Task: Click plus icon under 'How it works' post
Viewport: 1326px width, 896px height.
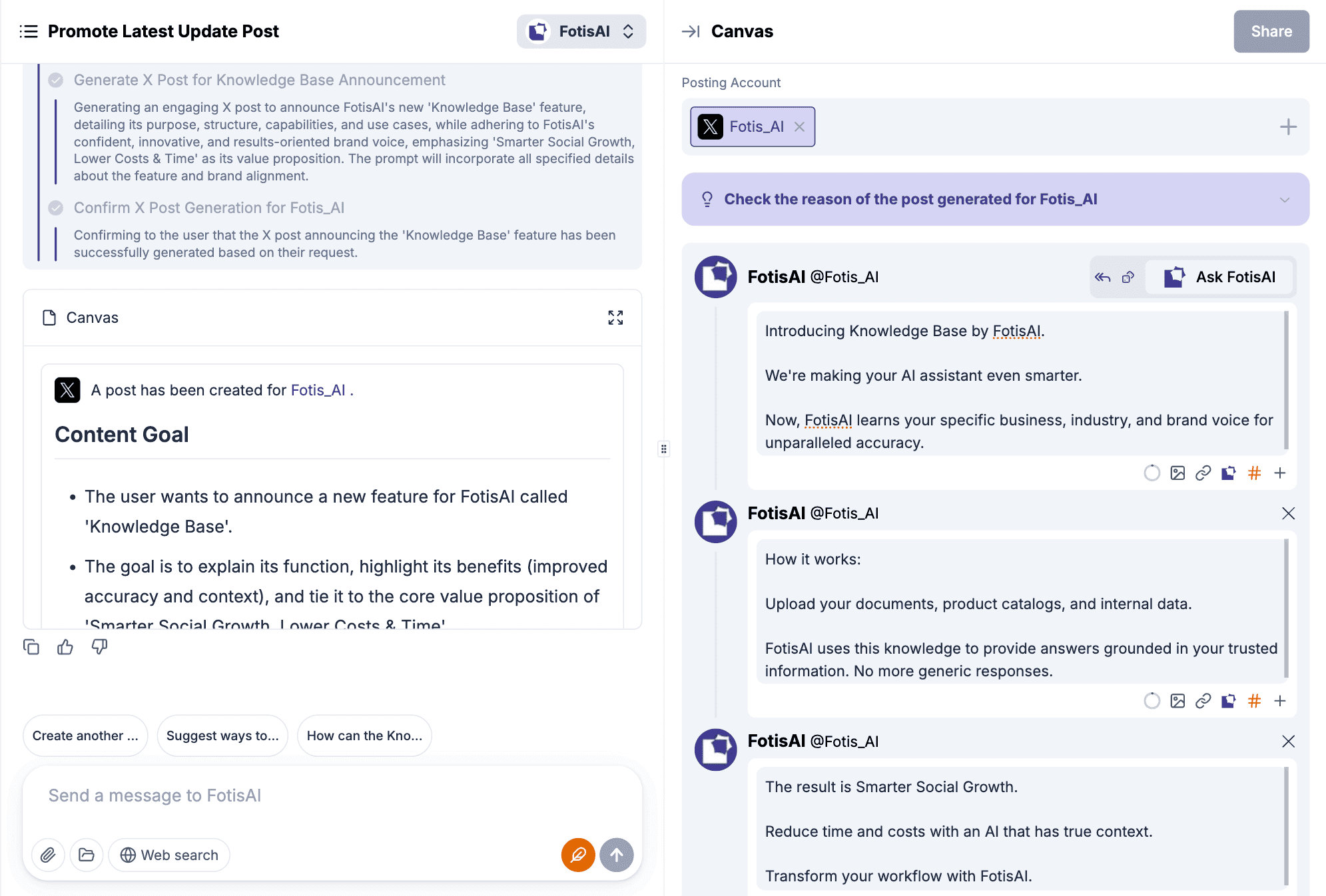Action: pyautogui.click(x=1279, y=700)
